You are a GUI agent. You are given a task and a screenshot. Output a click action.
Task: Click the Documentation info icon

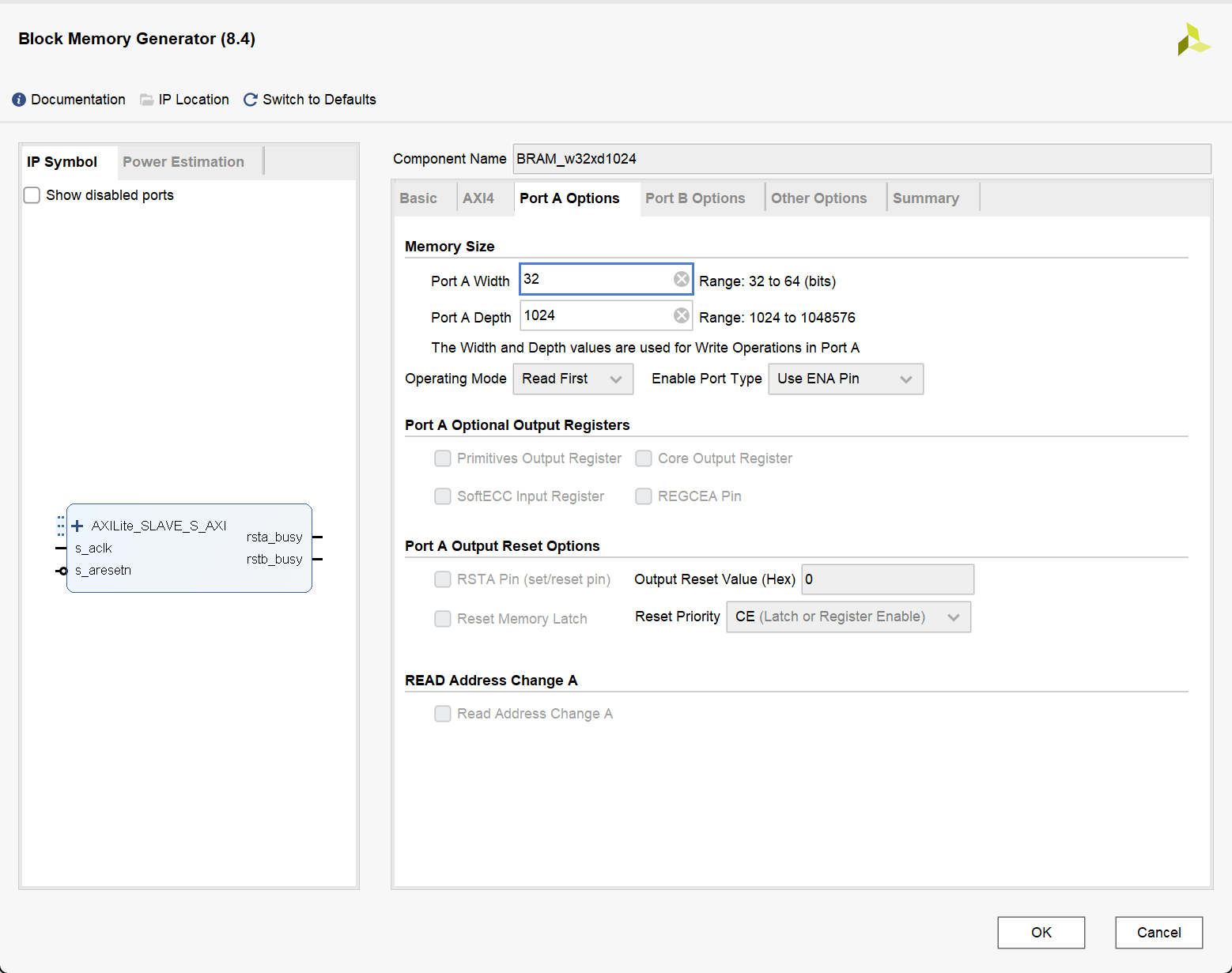[x=19, y=100]
